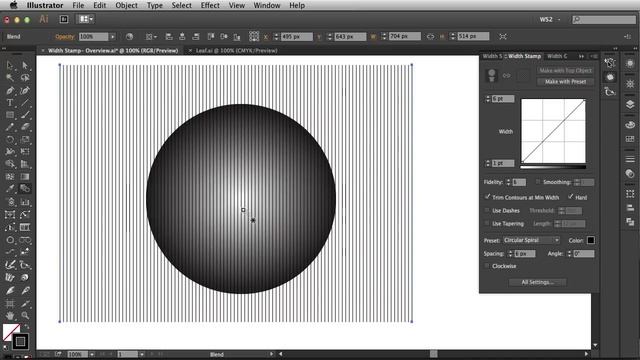Screen dimensions: 640x360
Task: Select the Paintbrush tool
Action: click(25, 115)
